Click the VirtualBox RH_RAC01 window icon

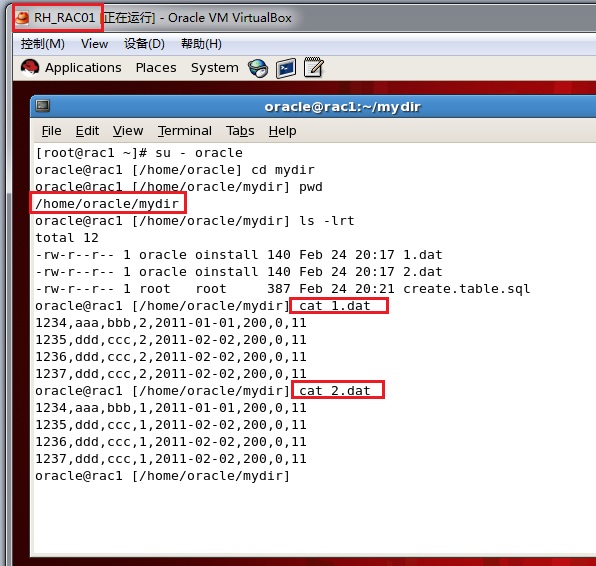tap(22, 17)
